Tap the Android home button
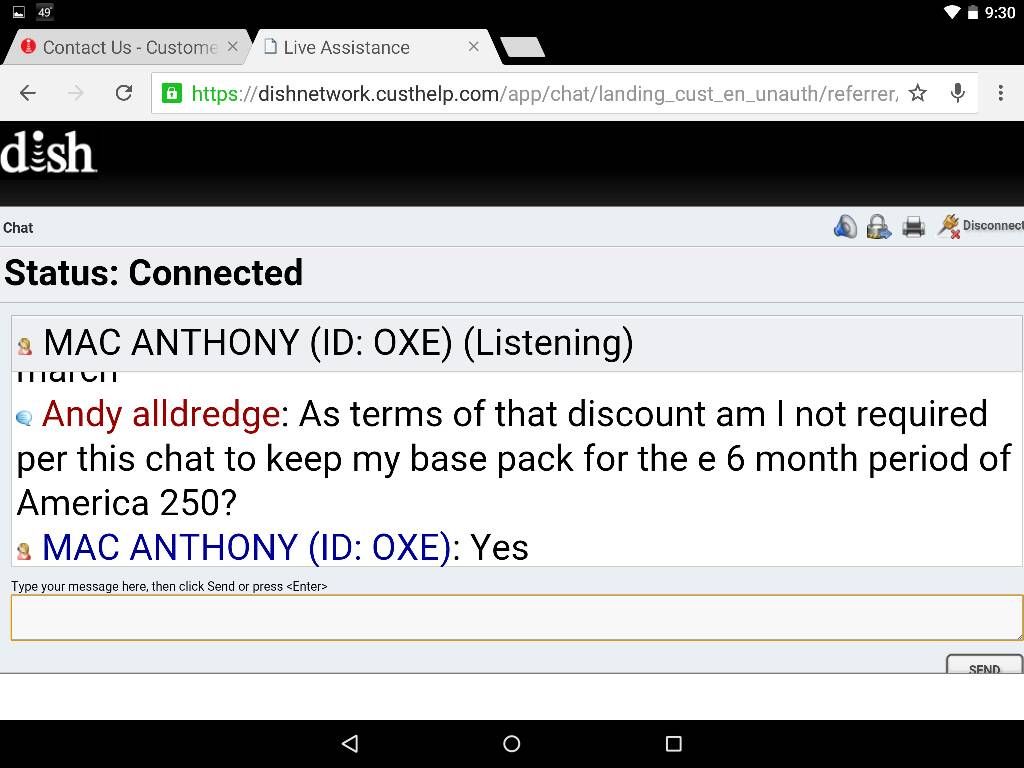The width and height of the screenshot is (1024, 768). 511,743
